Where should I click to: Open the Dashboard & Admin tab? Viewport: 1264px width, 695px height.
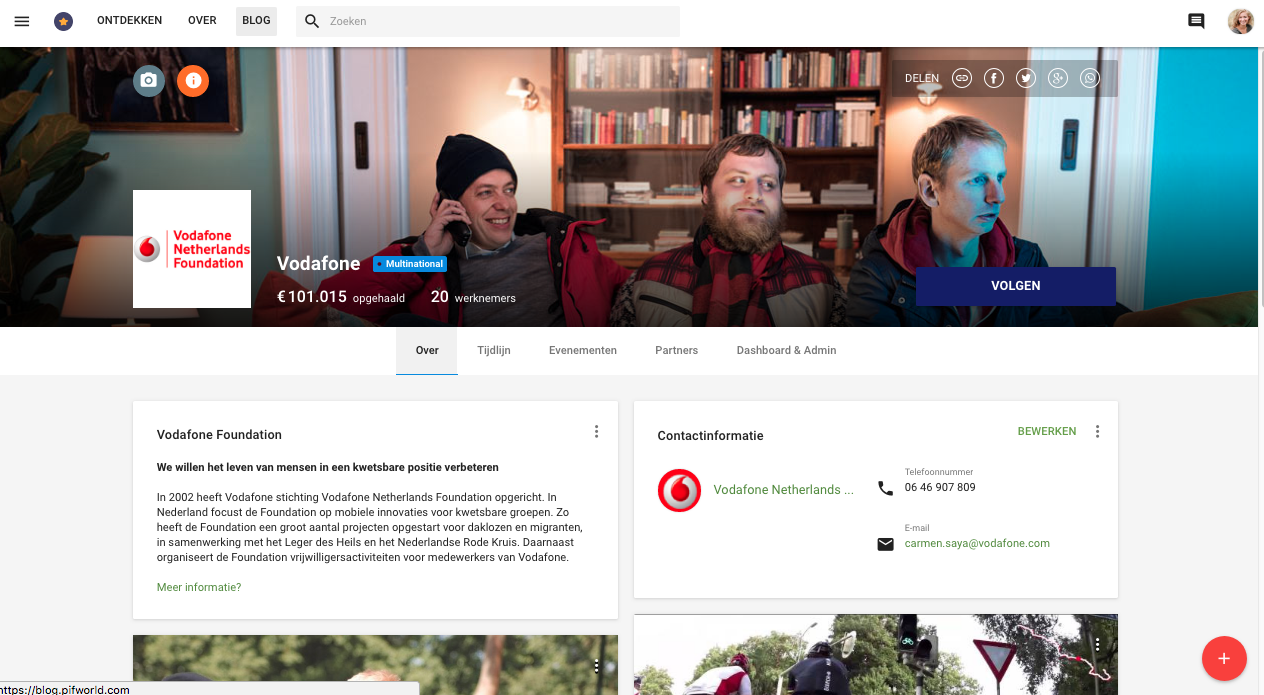point(787,351)
